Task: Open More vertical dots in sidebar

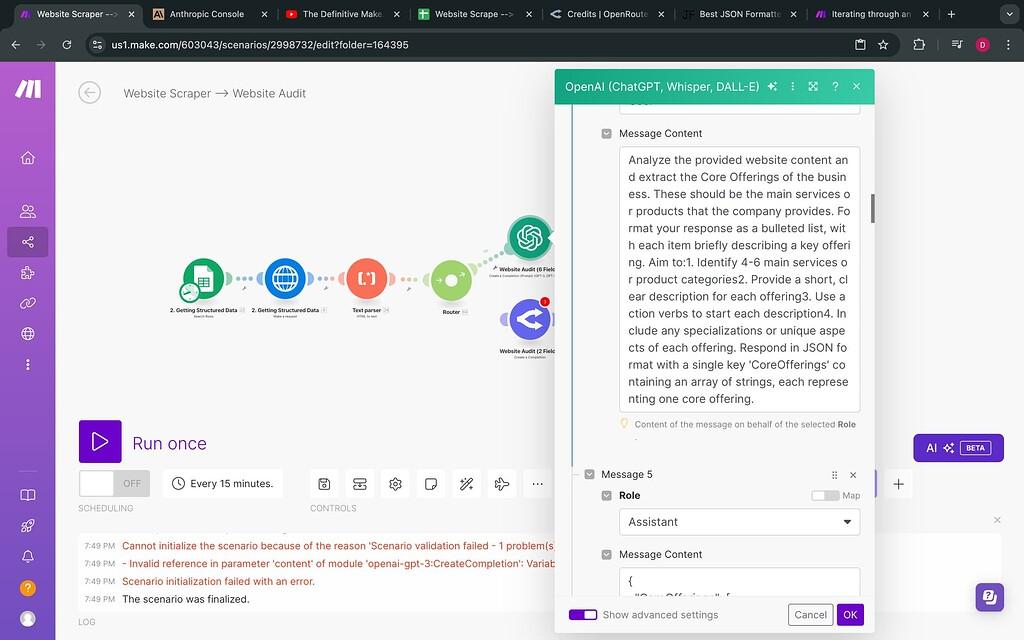Action: click(27, 364)
